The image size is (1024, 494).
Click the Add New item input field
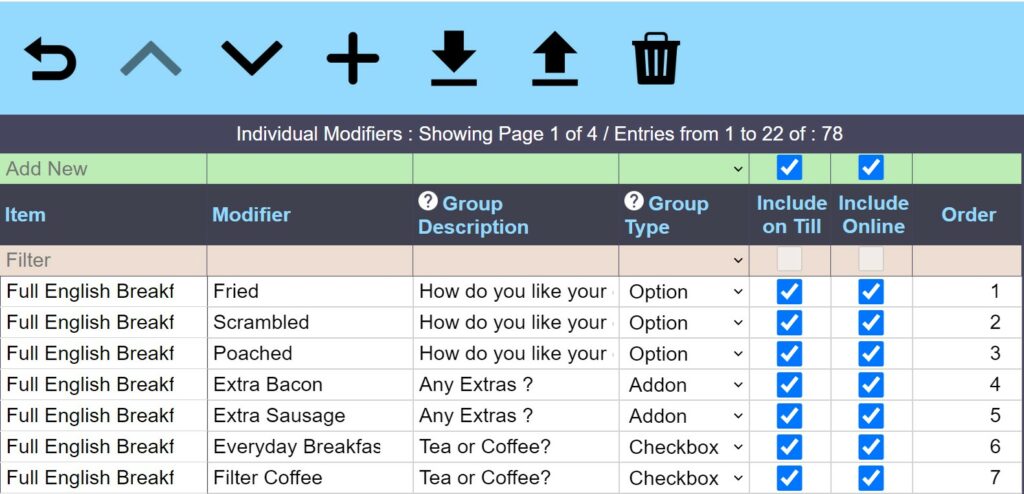[103, 169]
